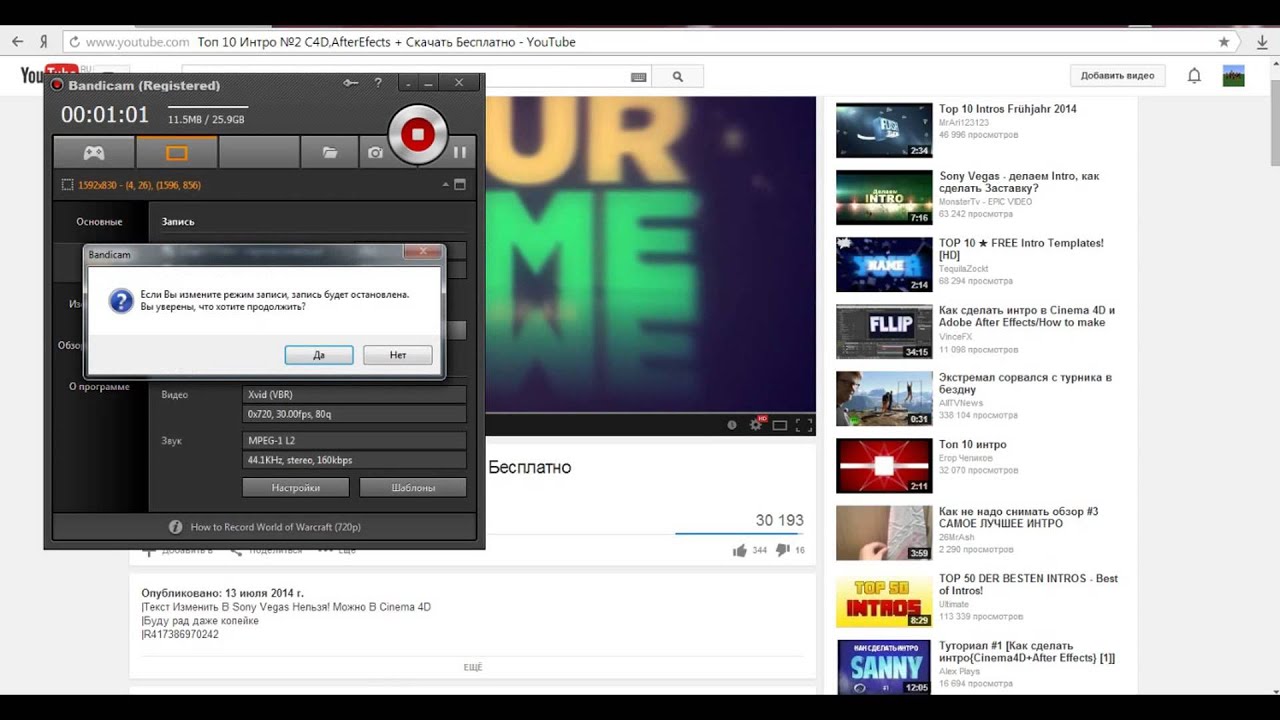Open Bandicam help question mark
The width and height of the screenshot is (1280, 720).
378,83
